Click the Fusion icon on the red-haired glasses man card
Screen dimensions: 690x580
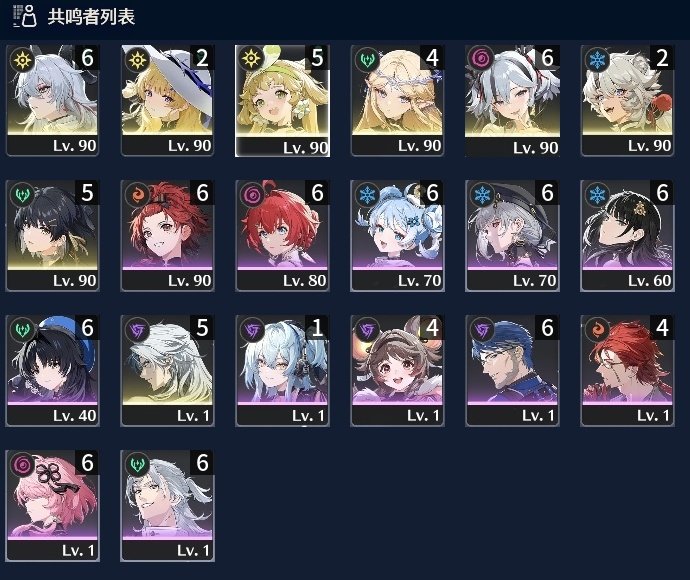597,330
